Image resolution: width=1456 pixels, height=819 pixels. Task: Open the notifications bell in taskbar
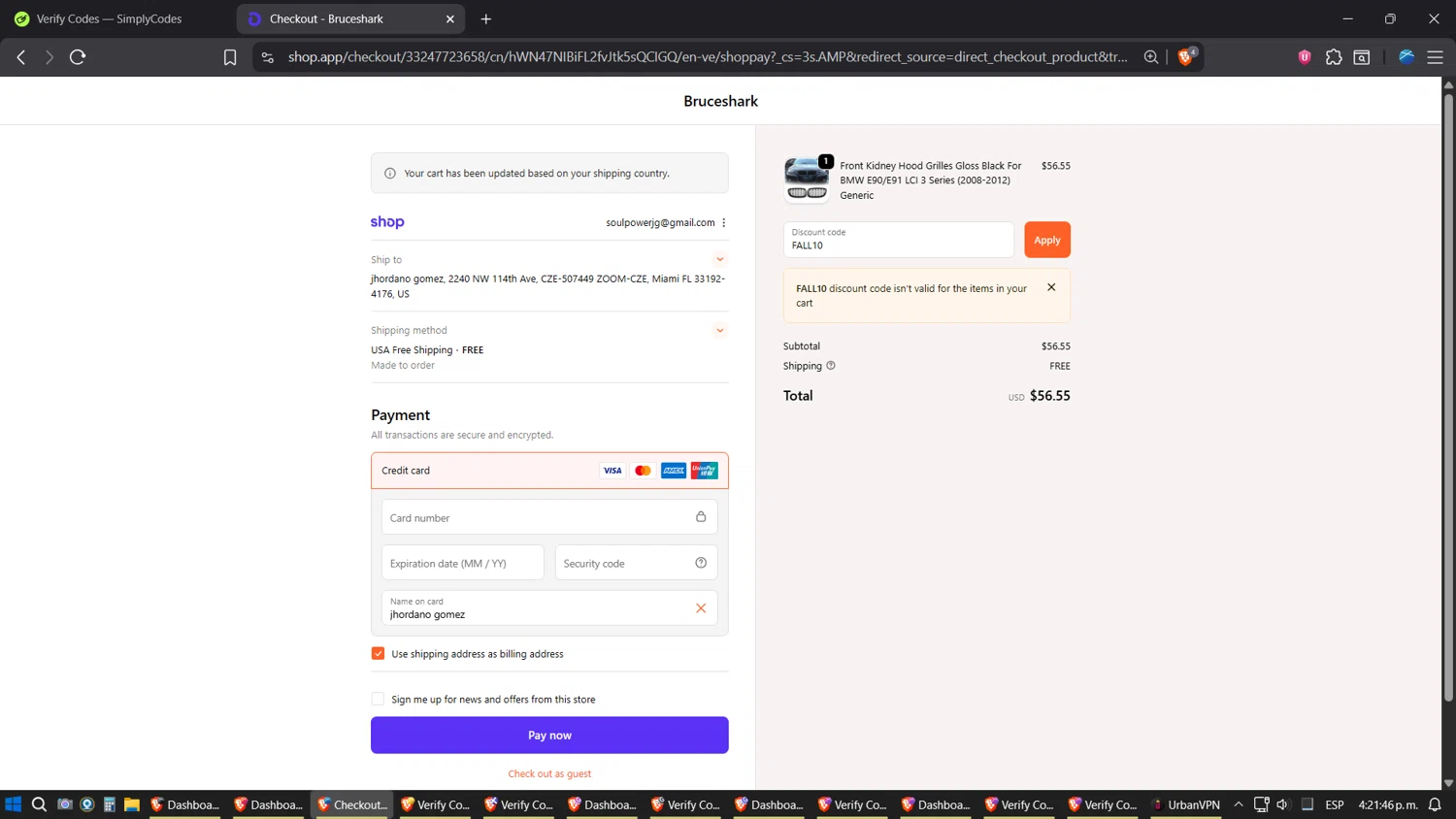click(x=1435, y=804)
